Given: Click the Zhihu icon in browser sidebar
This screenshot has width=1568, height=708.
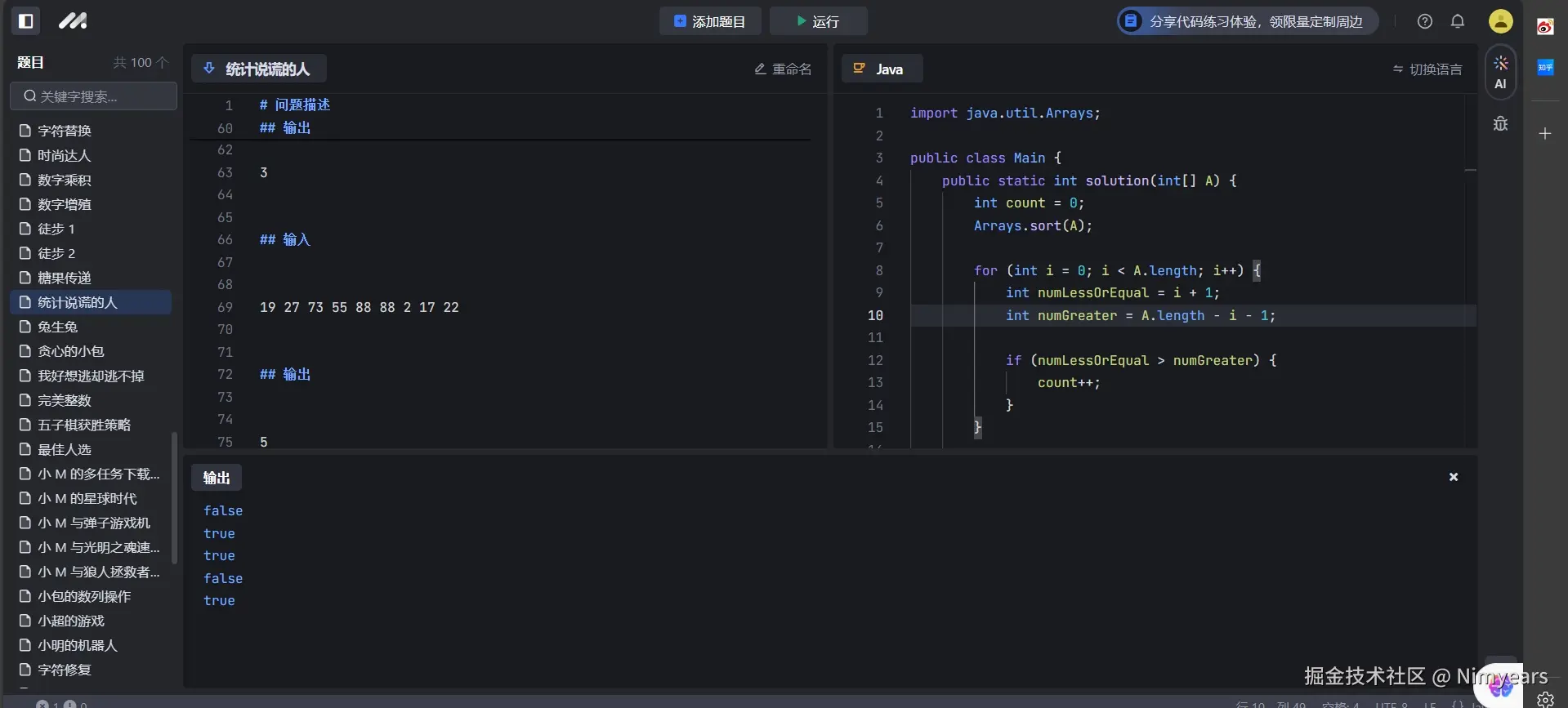Looking at the screenshot, I should coord(1544,68).
